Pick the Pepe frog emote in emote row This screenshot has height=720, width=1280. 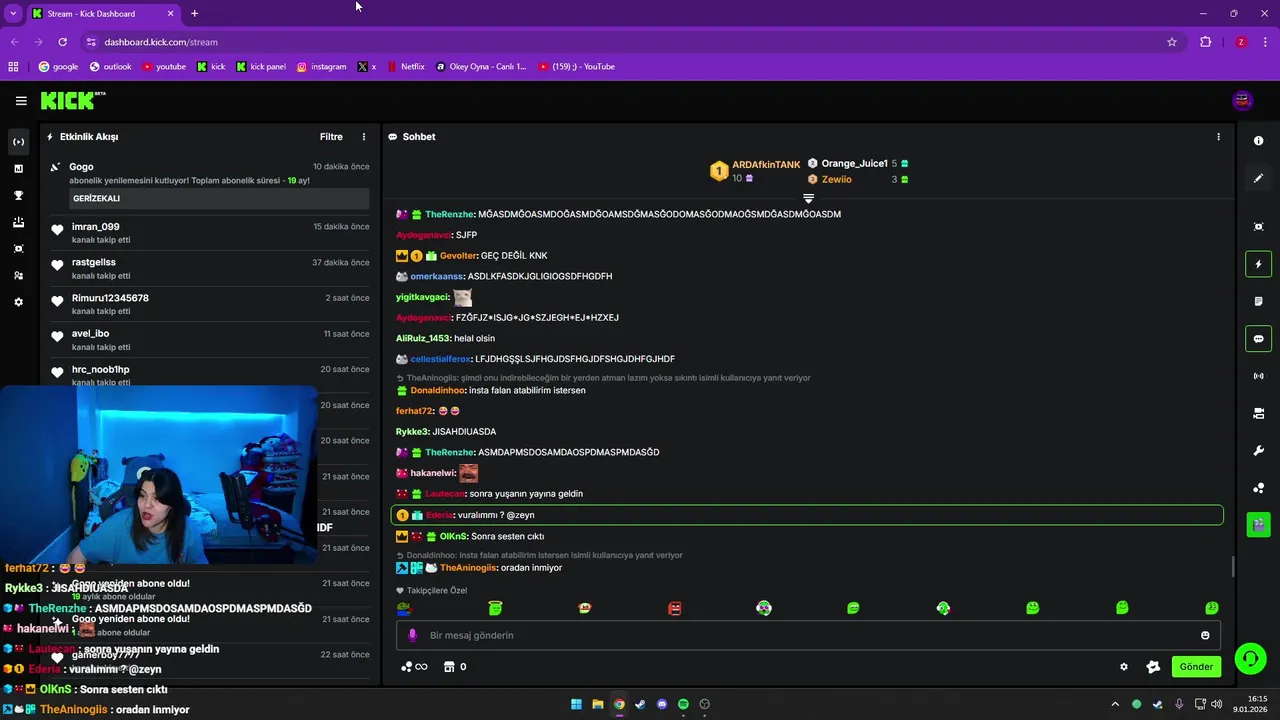click(x=404, y=608)
